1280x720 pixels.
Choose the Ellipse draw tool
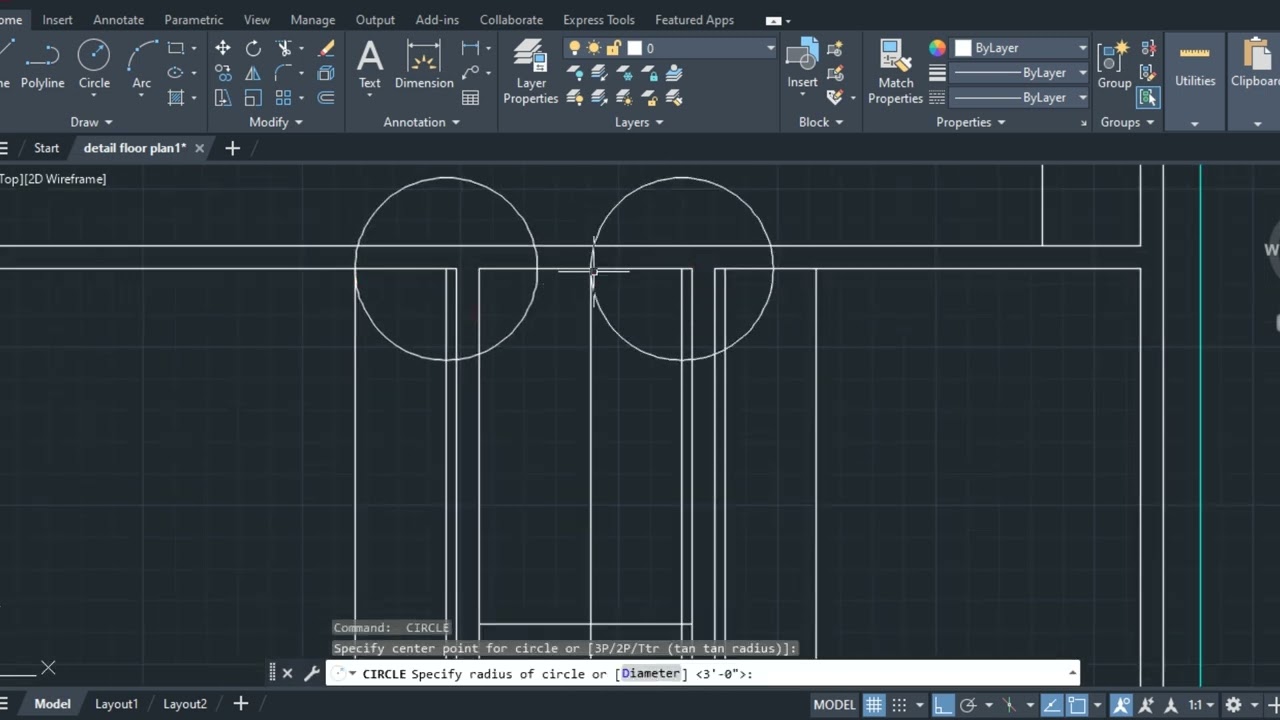coord(176,73)
